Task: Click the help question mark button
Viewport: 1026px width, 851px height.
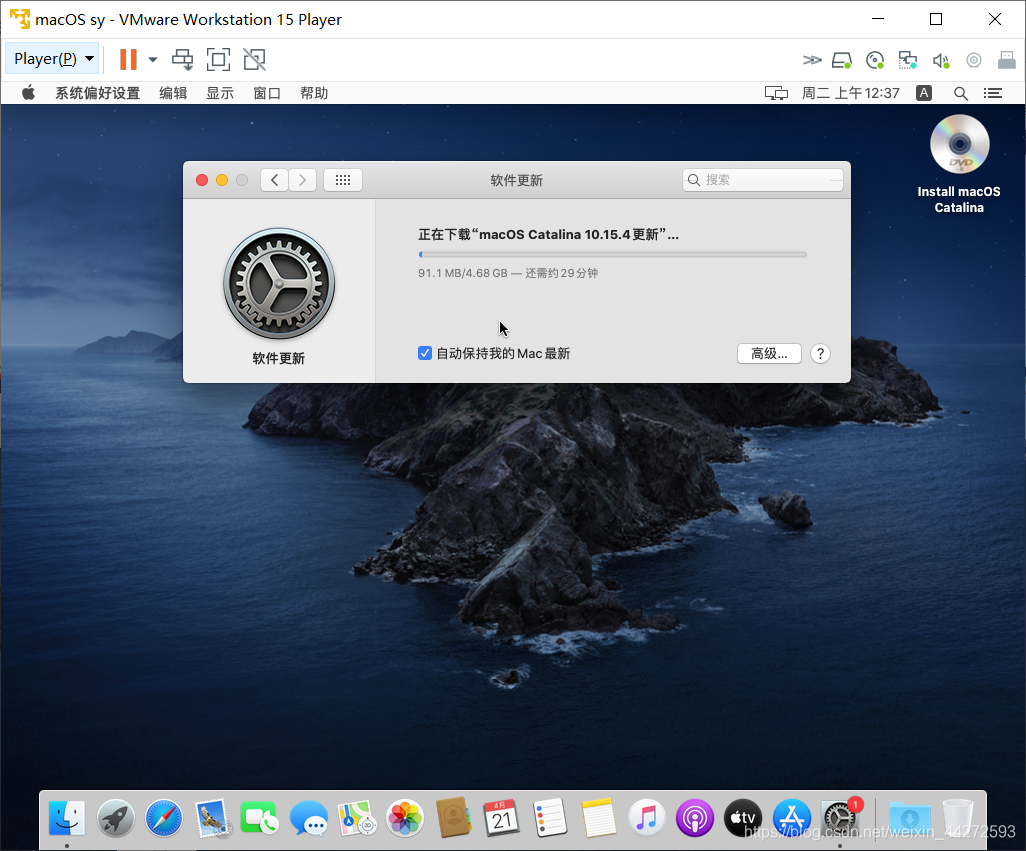Action: coord(820,353)
